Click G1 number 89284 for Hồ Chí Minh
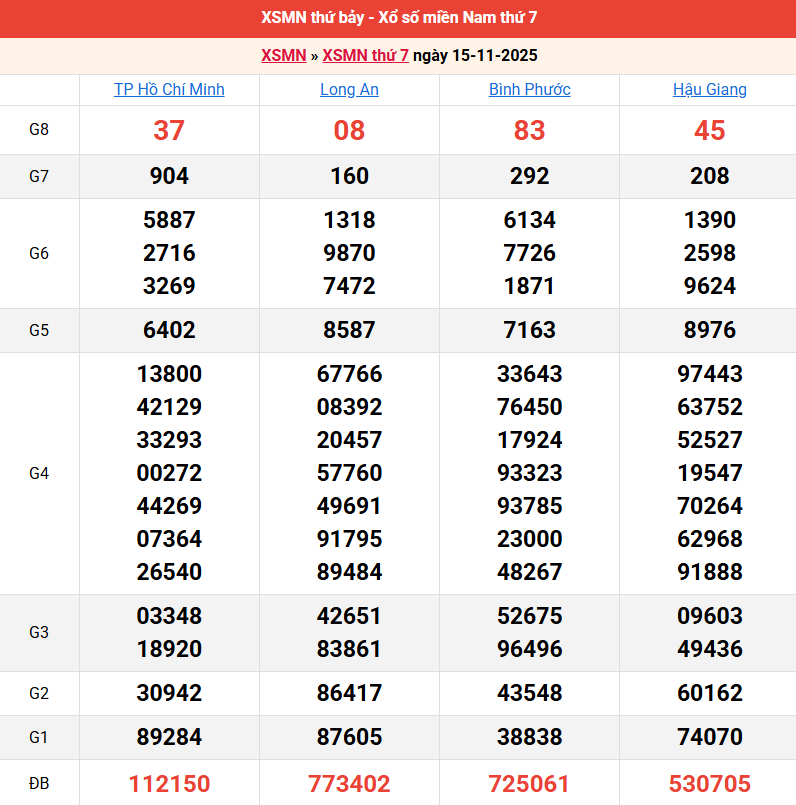The height and width of the screenshot is (805, 796). (x=169, y=737)
